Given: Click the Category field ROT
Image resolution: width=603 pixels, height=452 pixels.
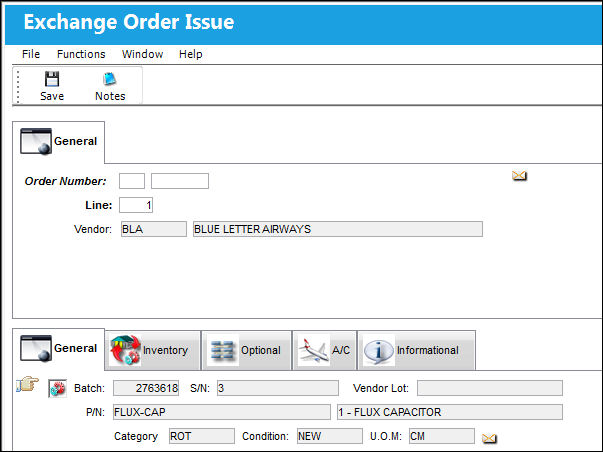Looking at the screenshot, I should pyautogui.click(x=202, y=436).
